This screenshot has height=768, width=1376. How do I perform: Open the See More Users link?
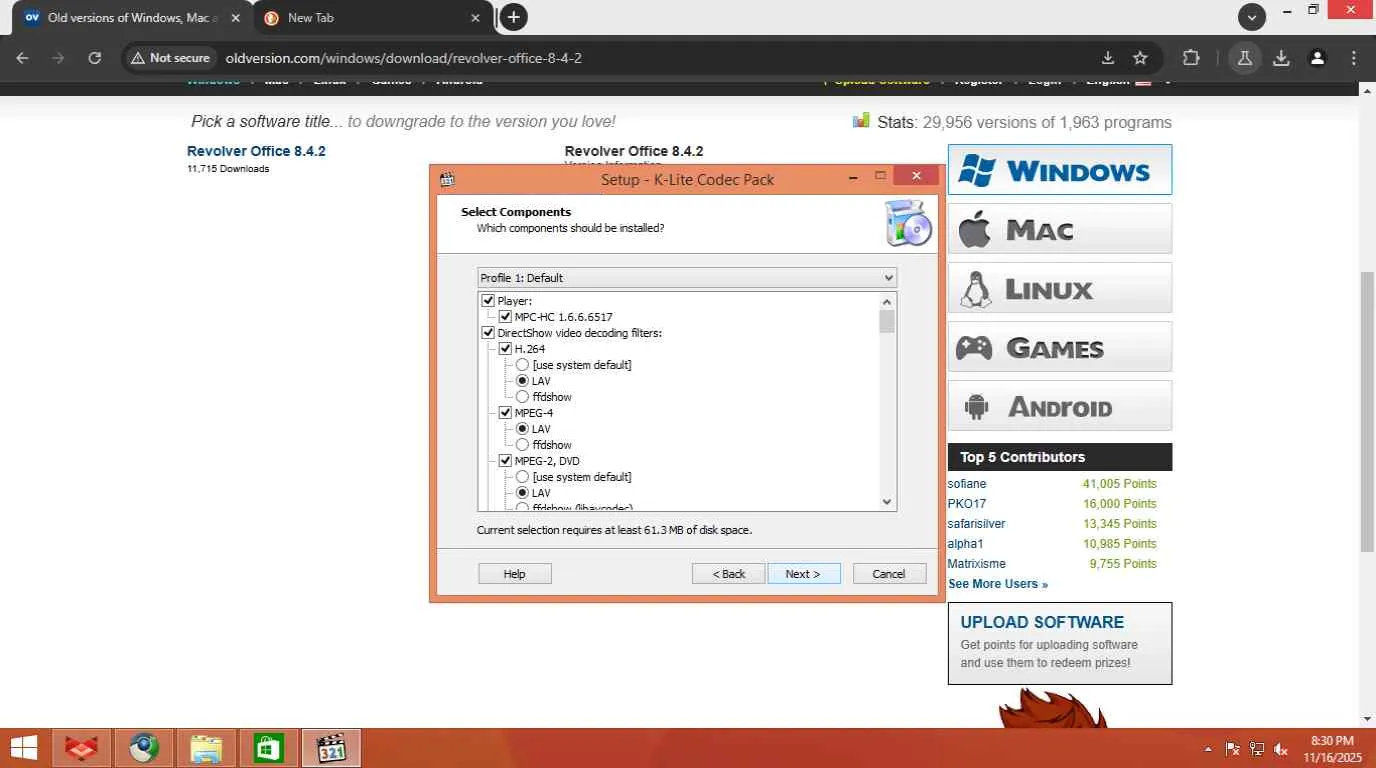[998, 584]
